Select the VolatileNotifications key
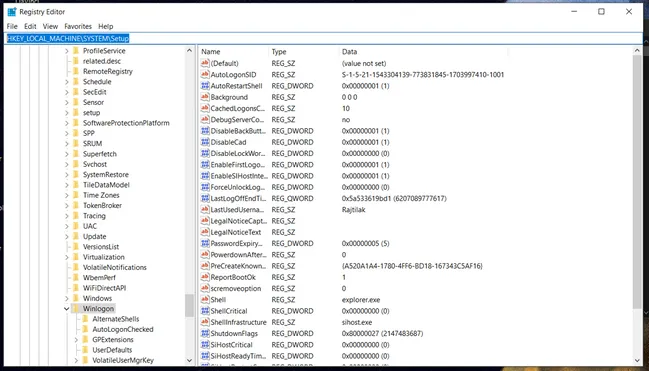This screenshot has width=649, height=371. (115, 267)
